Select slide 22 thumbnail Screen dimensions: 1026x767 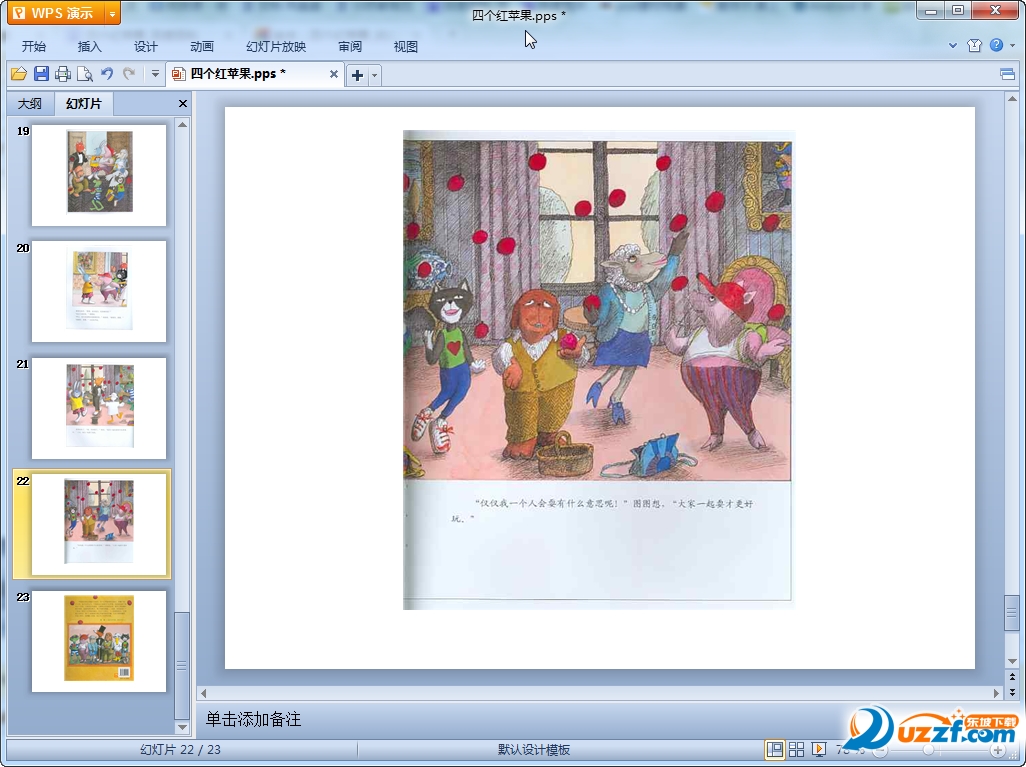click(x=99, y=524)
